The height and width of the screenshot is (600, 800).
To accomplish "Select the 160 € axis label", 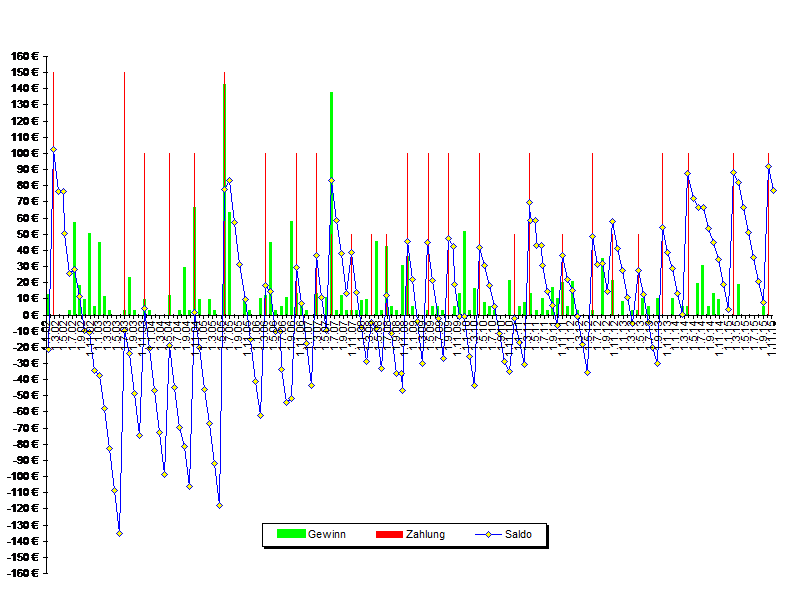I will pyautogui.click(x=24, y=56).
